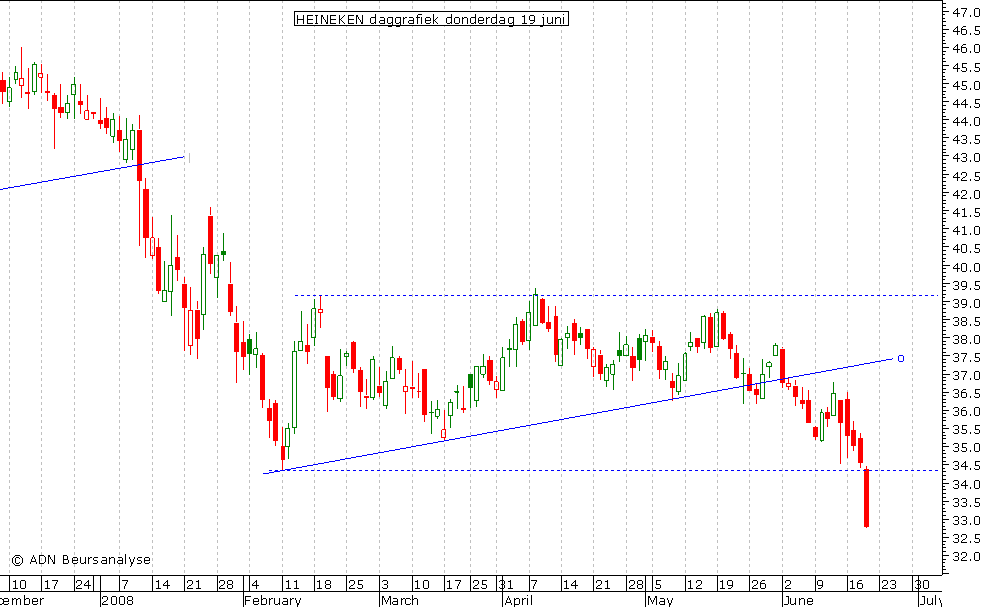This screenshot has width=983, height=607.
Task: Select the February month label on the time axis
Action: [x=273, y=600]
